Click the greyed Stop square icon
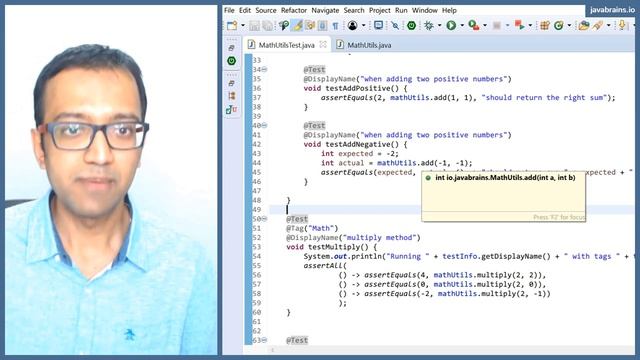640x360 pixels. [x=497, y=26]
